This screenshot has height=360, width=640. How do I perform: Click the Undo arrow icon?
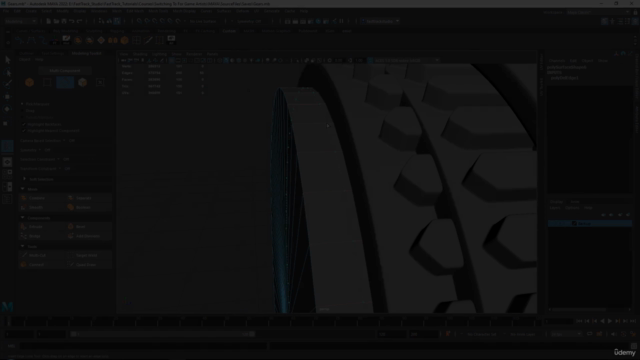[x=71, y=21]
